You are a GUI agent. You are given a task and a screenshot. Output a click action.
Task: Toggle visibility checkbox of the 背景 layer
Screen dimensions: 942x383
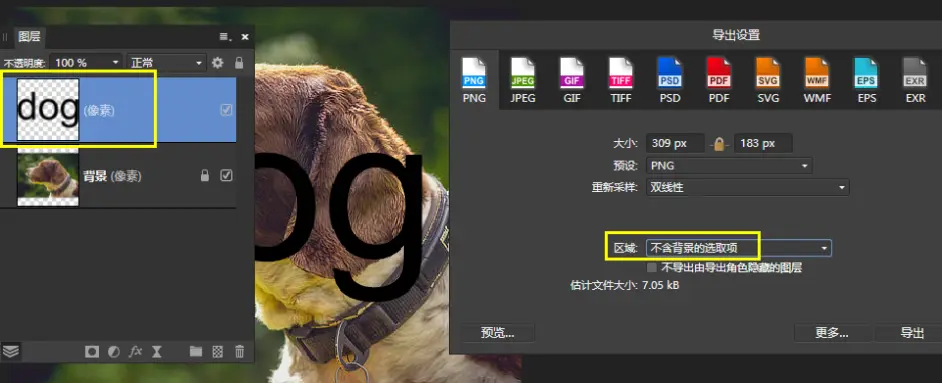click(x=226, y=176)
